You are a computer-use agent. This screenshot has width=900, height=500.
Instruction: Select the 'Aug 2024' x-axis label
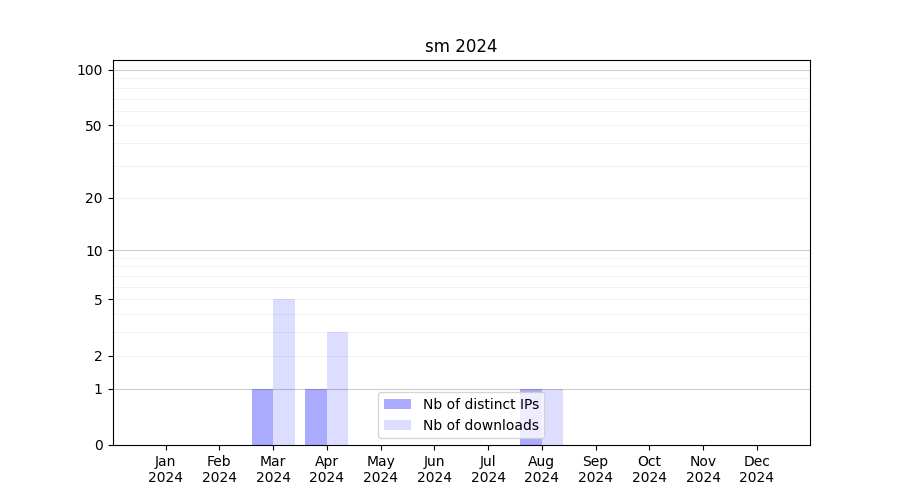tap(541, 469)
